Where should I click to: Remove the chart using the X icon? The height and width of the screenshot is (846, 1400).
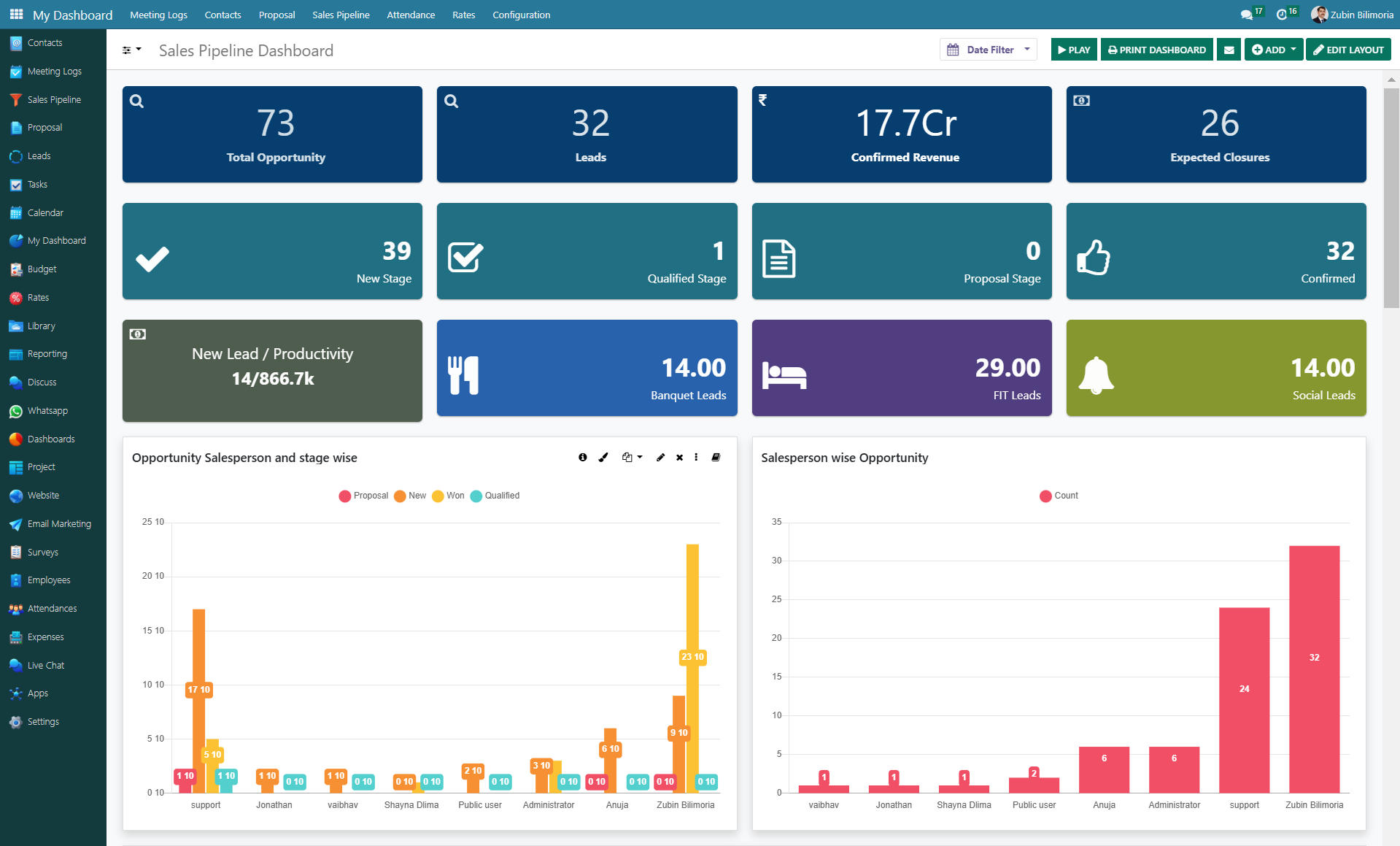click(679, 457)
